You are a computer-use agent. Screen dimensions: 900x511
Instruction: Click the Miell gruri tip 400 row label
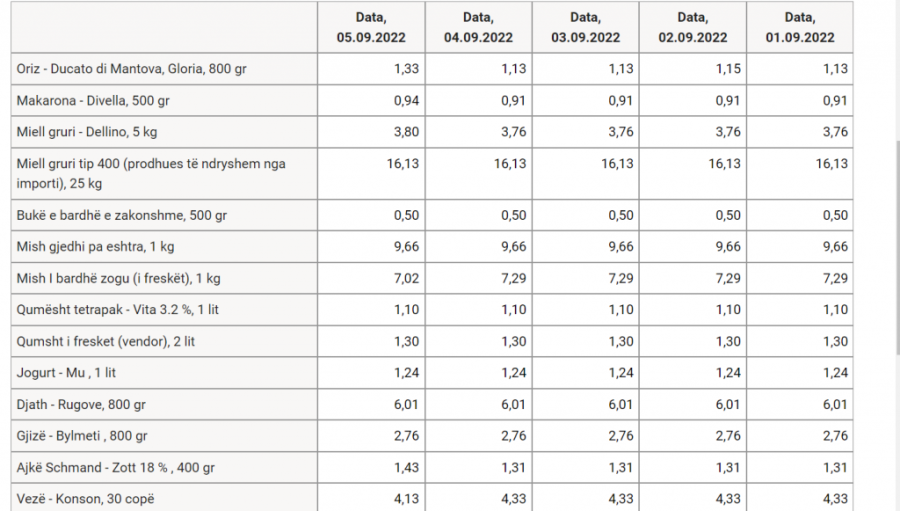(x=151, y=173)
